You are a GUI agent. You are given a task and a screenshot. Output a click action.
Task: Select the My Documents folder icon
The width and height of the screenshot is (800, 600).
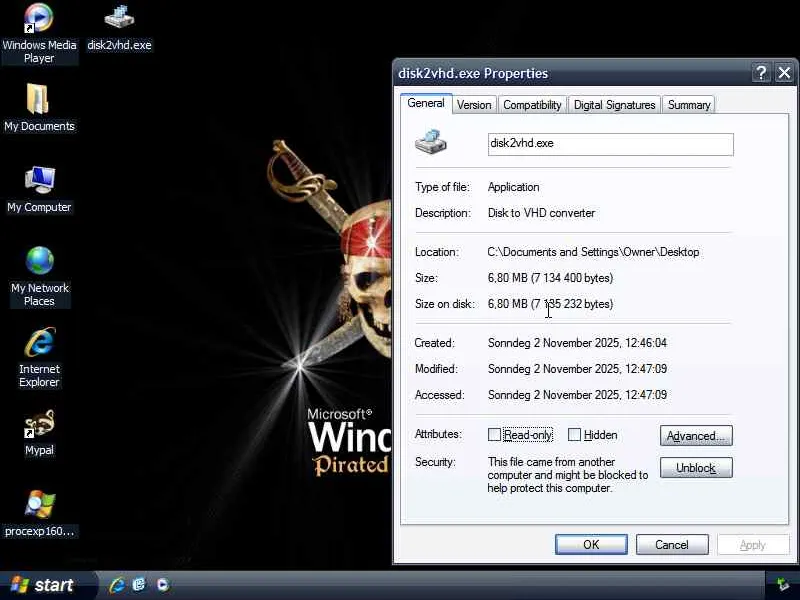pos(39,107)
